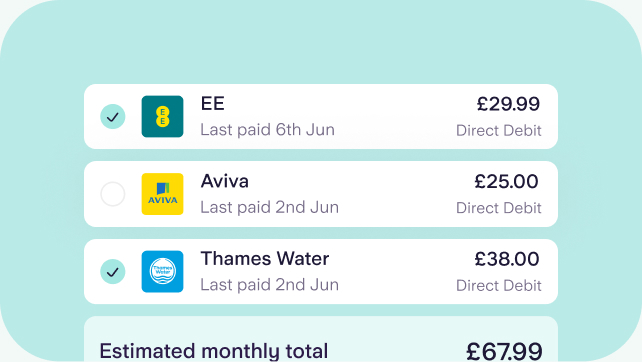Screen dimensions: 642x362
Task: Click Direct Debit label on EE row
Action: point(499,131)
